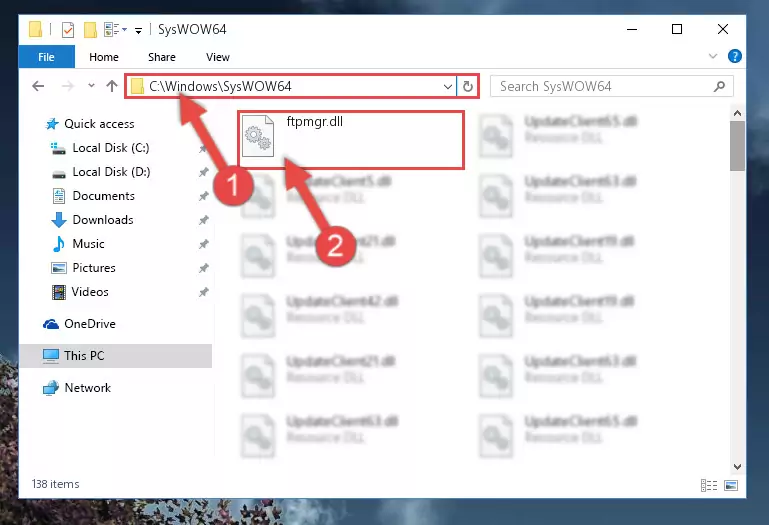769x525 pixels.
Task: Click the ftpmgr.dll file name
Action: [314, 122]
